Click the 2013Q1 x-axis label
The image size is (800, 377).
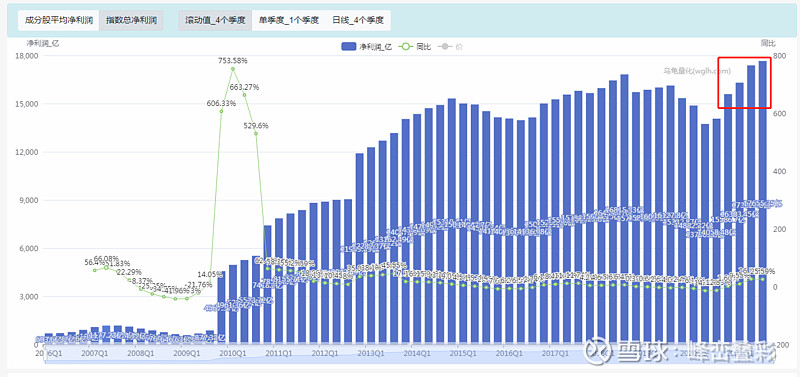pyautogui.click(x=371, y=353)
